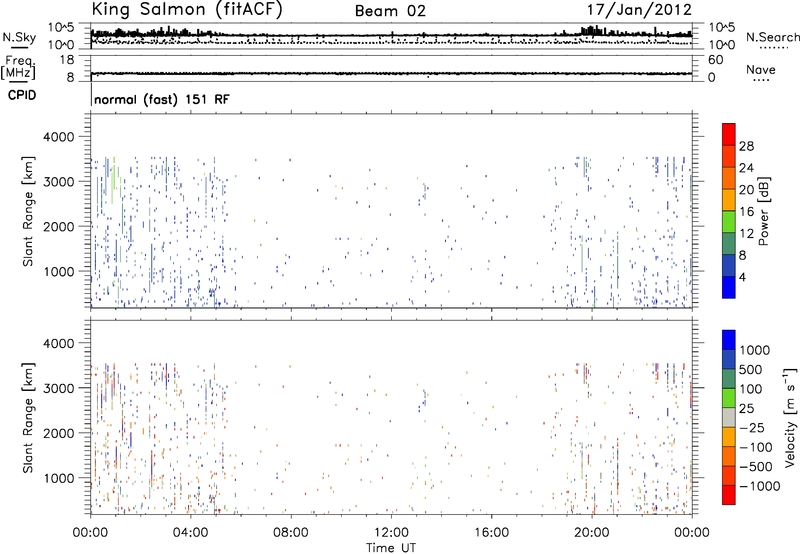Click the dotted line sample under Nave
This screenshot has height=554, width=800.
point(761,80)
